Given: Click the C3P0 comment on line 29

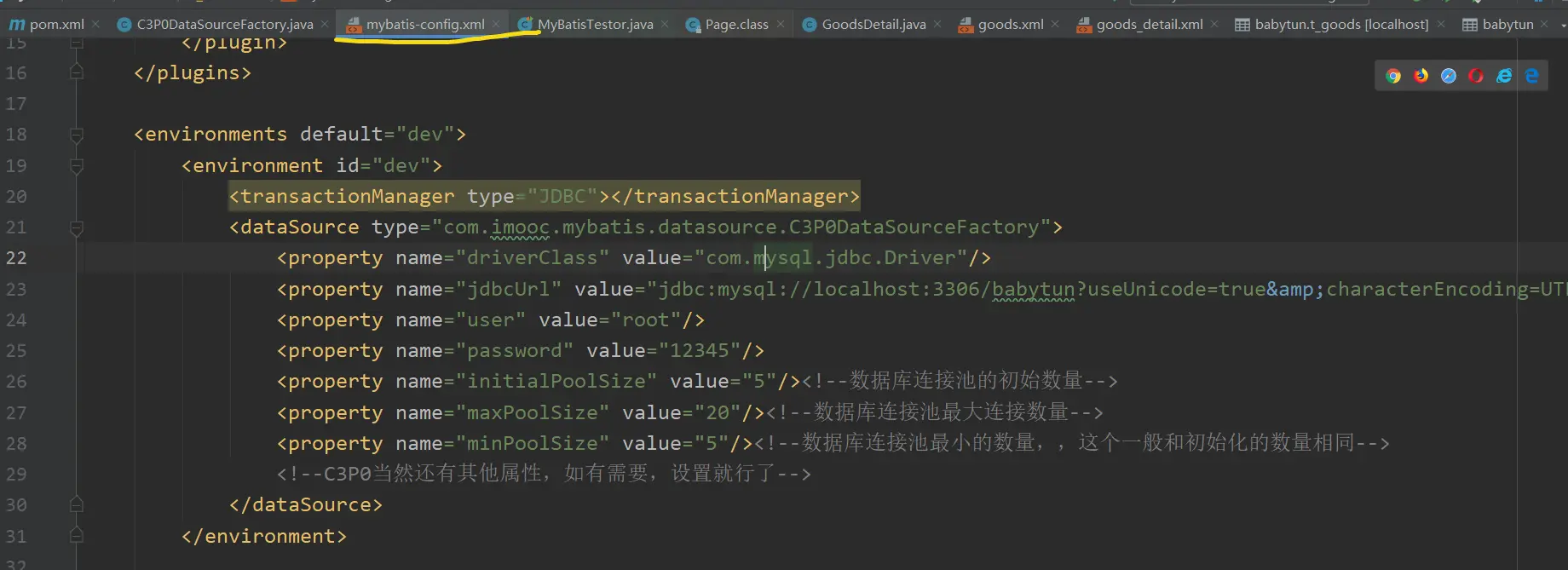Looking at the screenshot, I should point(544,474).
